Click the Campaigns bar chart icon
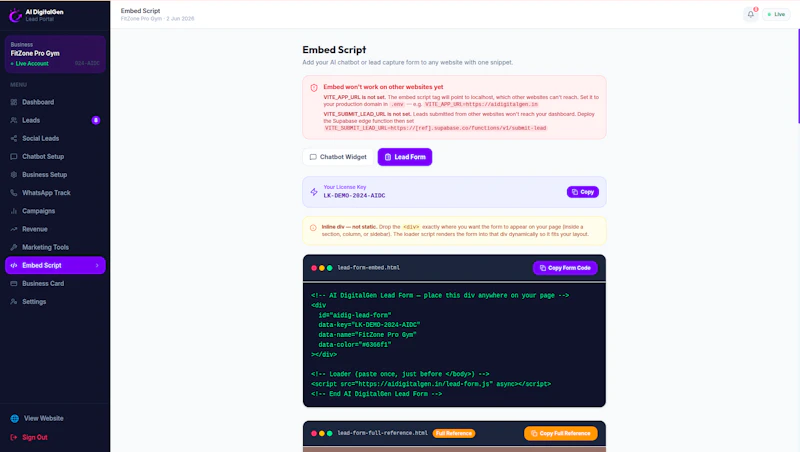Screen dimensions: 800x452 point(14,211)
